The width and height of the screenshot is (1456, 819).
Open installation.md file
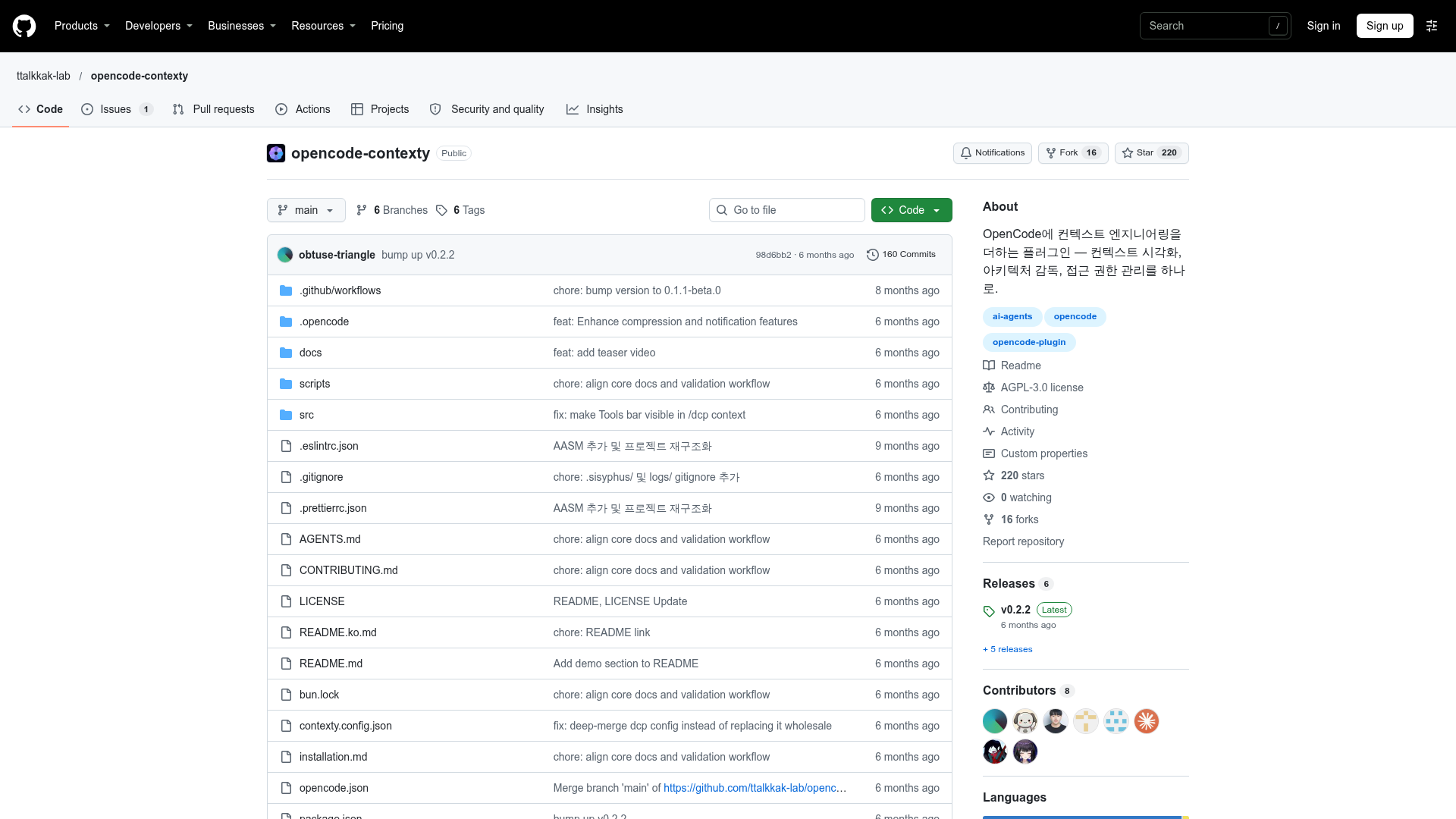click(x=333, y=757)
